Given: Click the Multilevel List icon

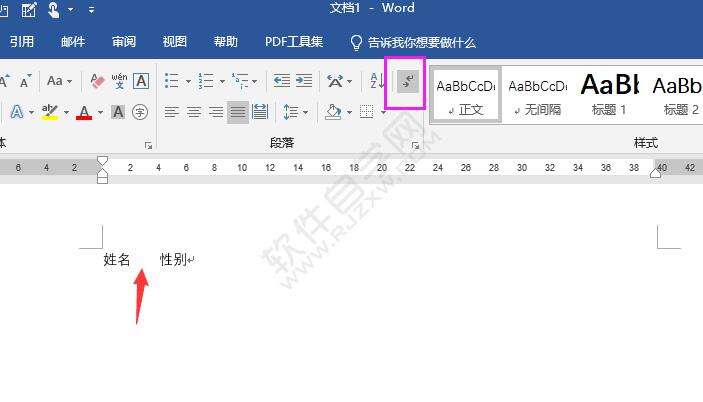Looking at the screenshot, I should (240, 81).
